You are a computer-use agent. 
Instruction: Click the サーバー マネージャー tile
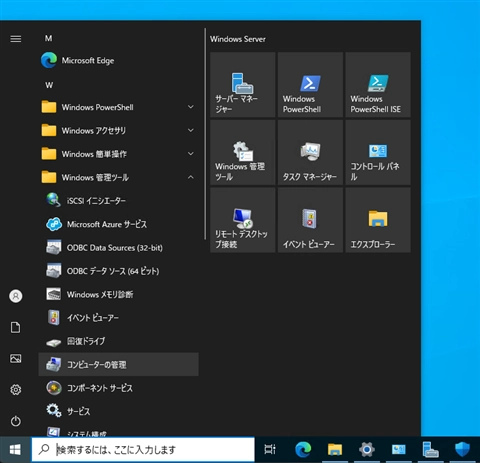(x=243, y=85)
